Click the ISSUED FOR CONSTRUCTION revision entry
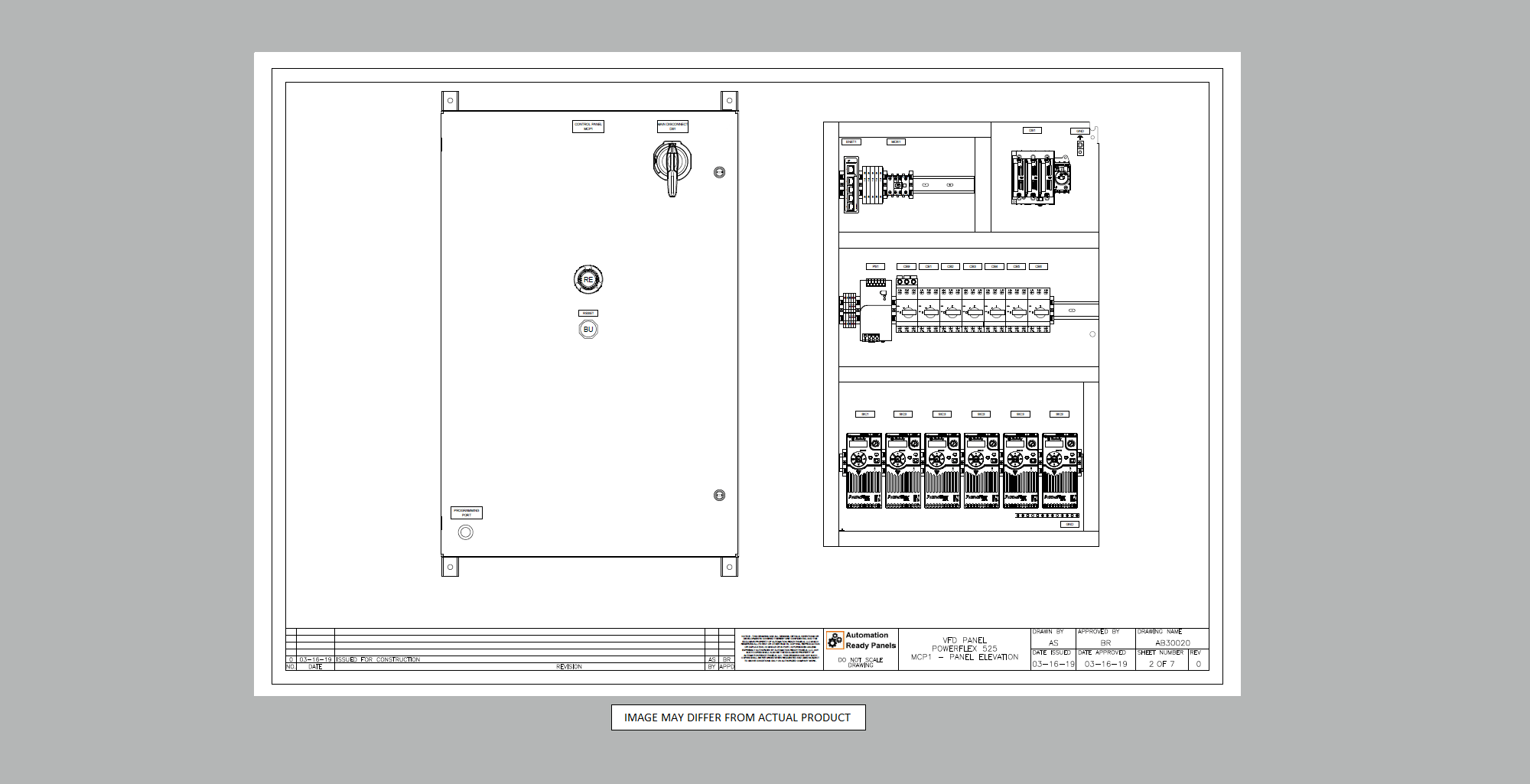This screenshot has height=784, width=1530. (378, 659)
